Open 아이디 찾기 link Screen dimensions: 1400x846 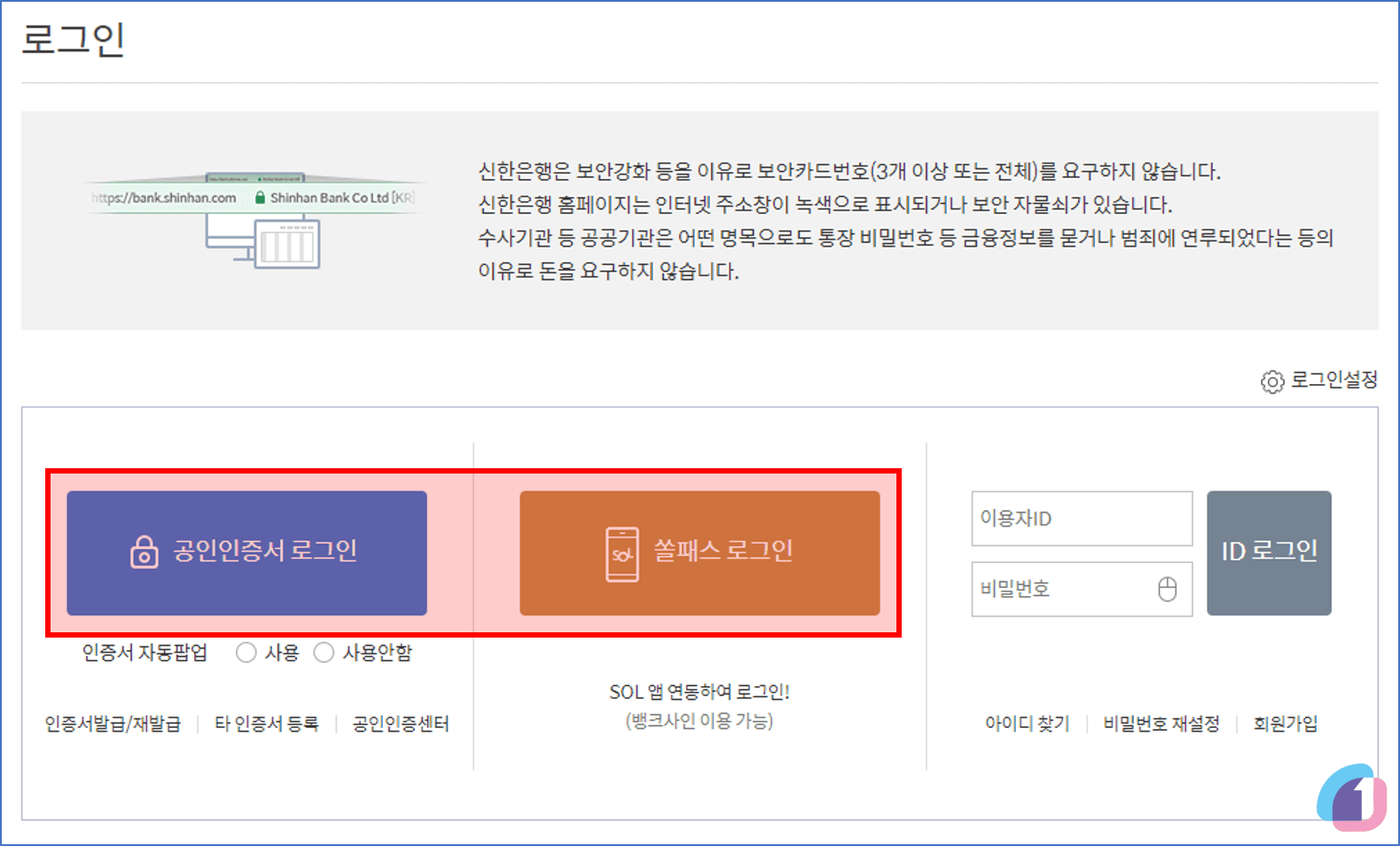1027,724
